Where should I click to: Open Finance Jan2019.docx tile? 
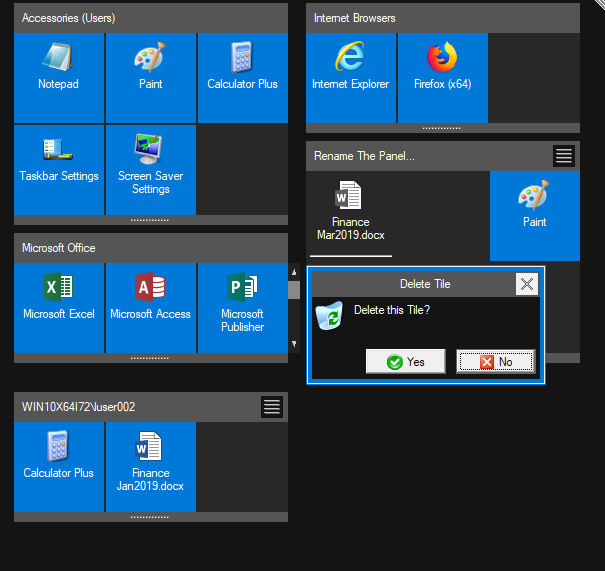(x=150, y=466)
